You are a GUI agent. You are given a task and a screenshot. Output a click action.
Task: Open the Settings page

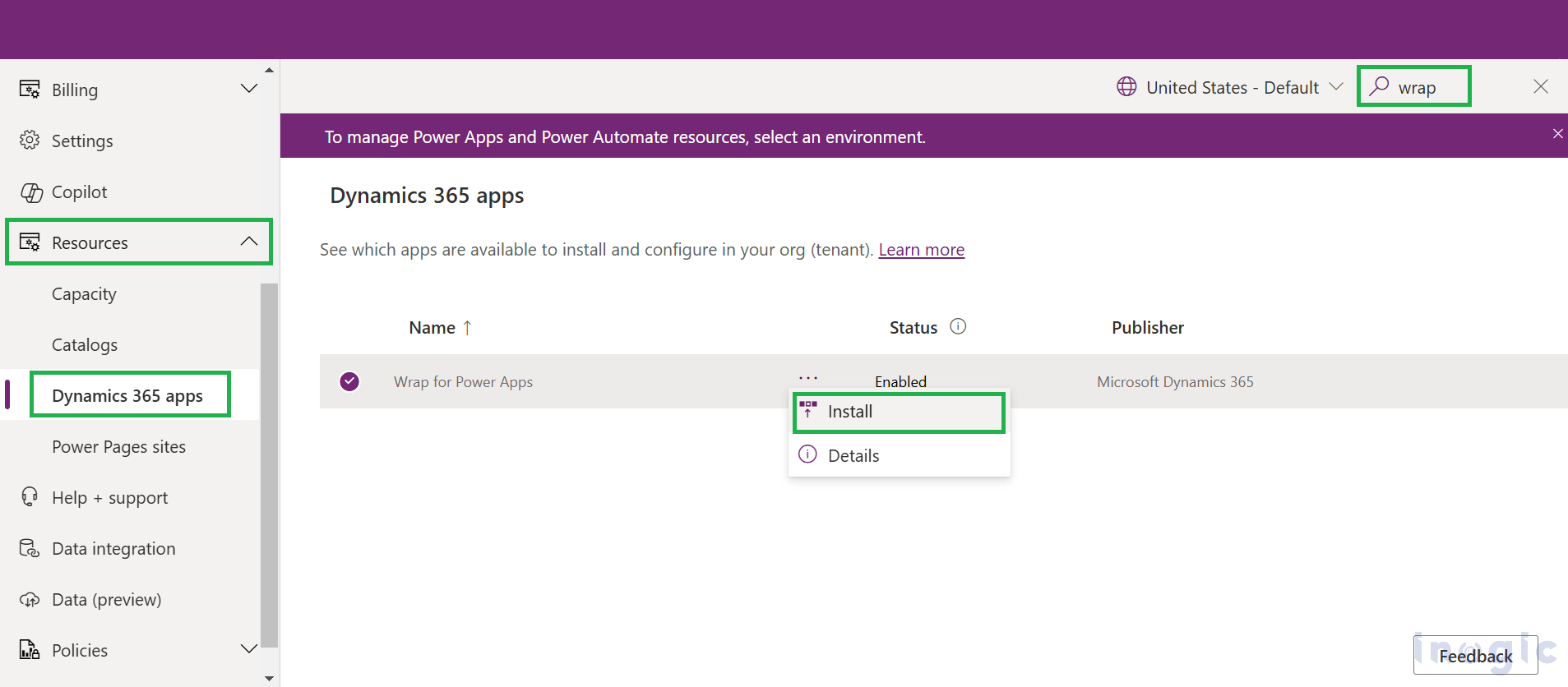click(x=82, y=141)
